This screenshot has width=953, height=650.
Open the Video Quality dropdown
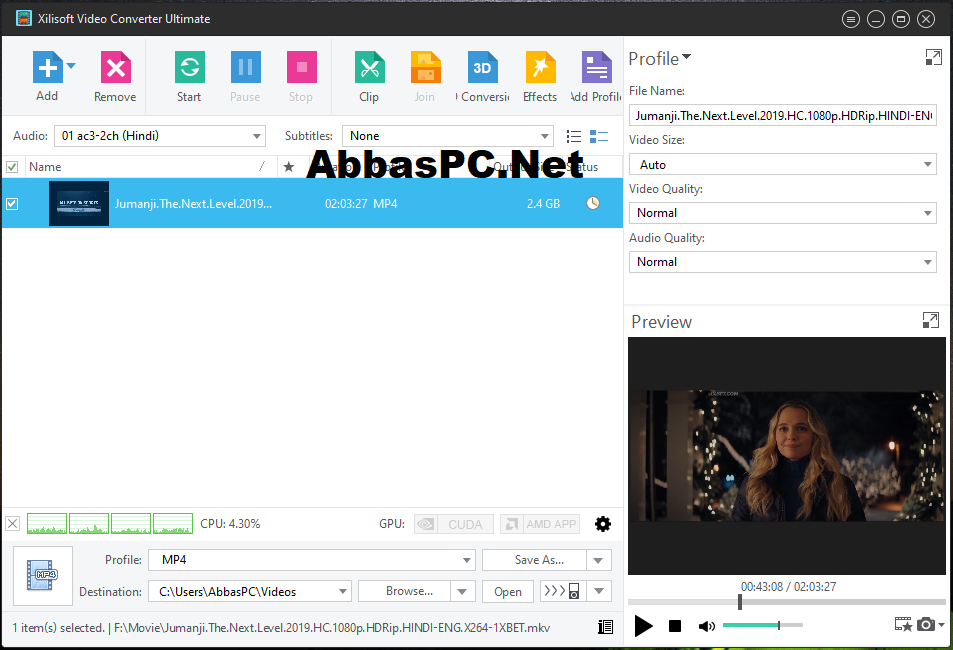(x=783, y=213)
